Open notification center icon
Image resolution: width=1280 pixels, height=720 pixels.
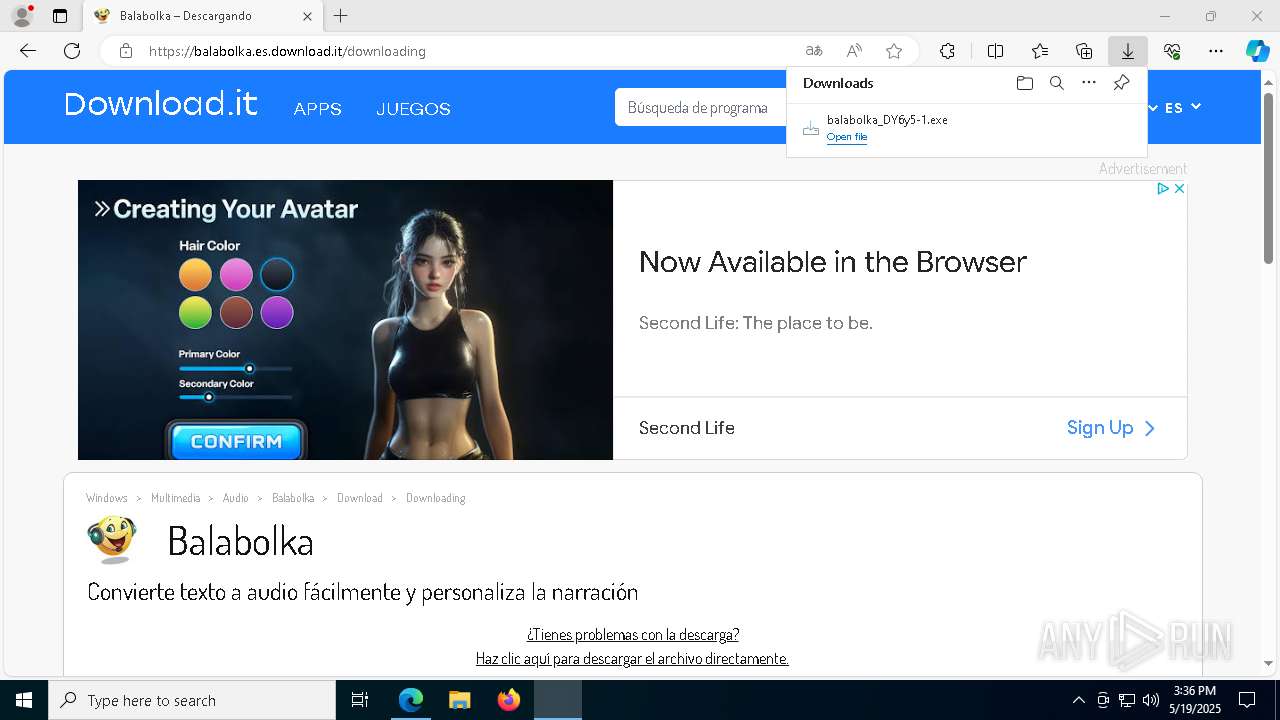point(1247,700)
